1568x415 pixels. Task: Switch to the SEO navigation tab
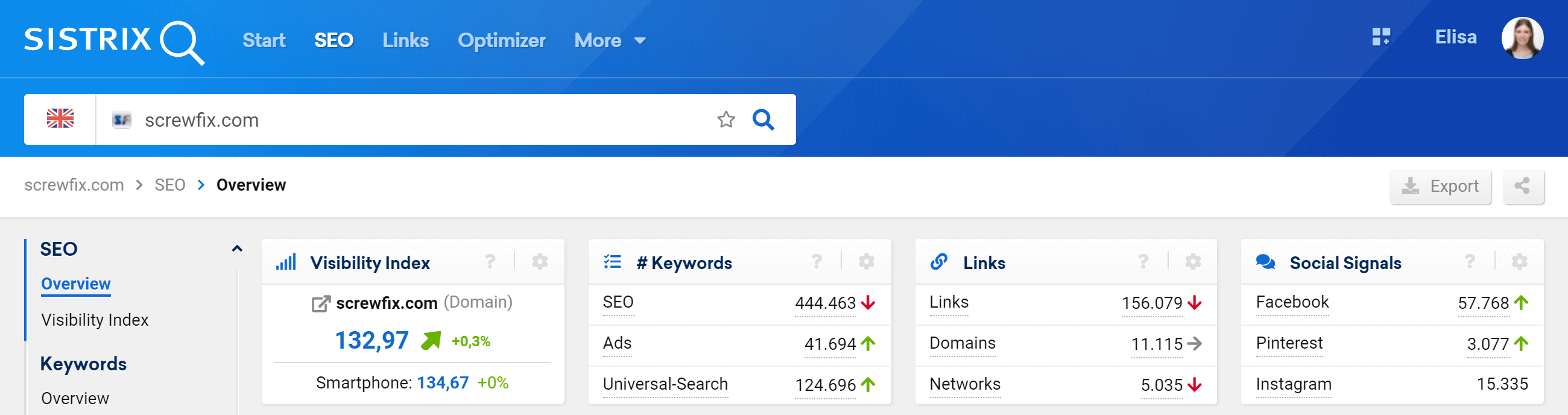coord(334,40)
